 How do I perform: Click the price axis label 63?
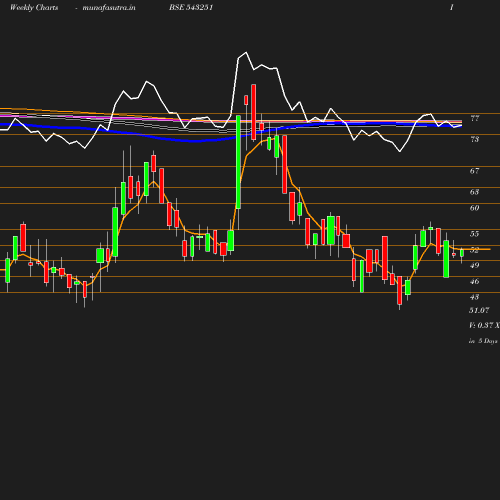[475, 192]
